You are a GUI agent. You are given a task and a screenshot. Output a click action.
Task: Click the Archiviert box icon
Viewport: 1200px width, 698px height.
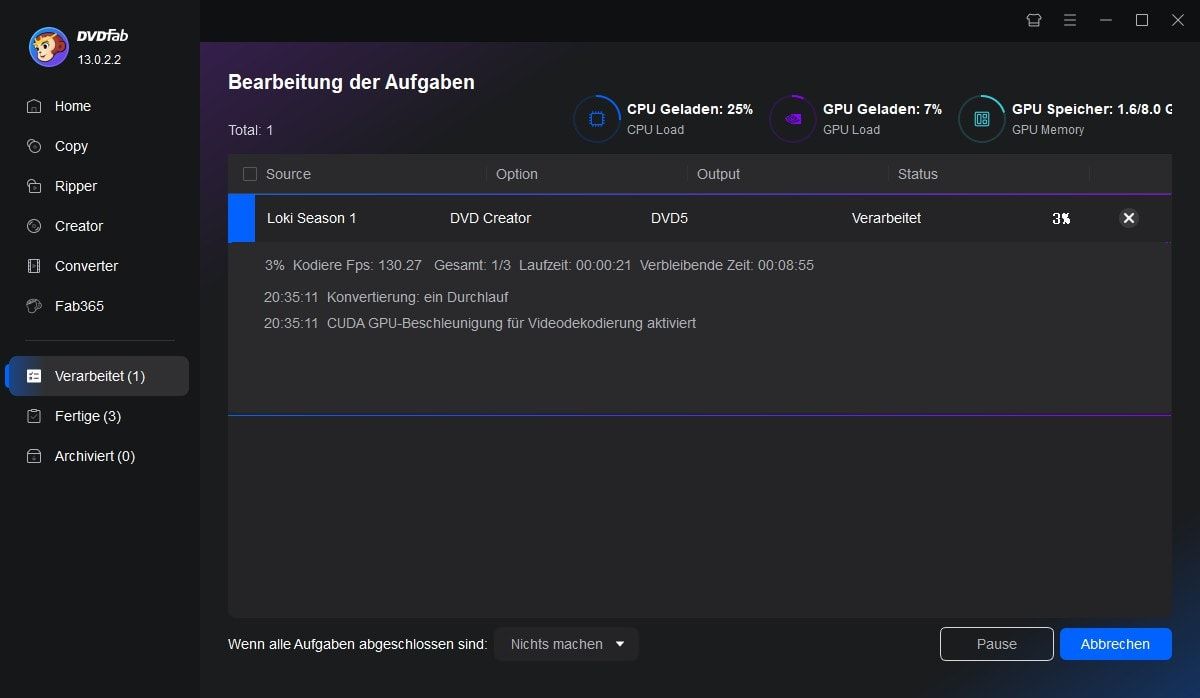(x=34, y=456)
